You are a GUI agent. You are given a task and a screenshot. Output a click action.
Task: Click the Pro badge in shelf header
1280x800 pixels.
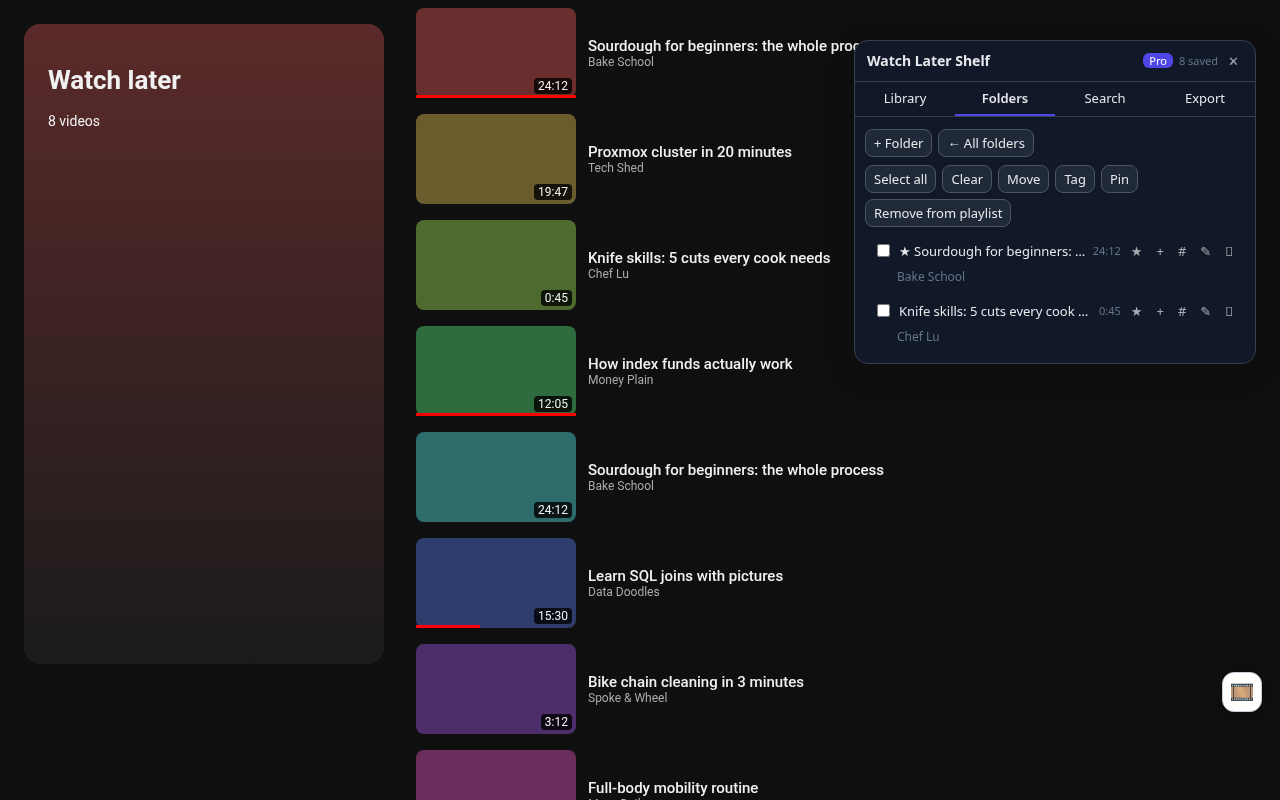click(1158, 61)
